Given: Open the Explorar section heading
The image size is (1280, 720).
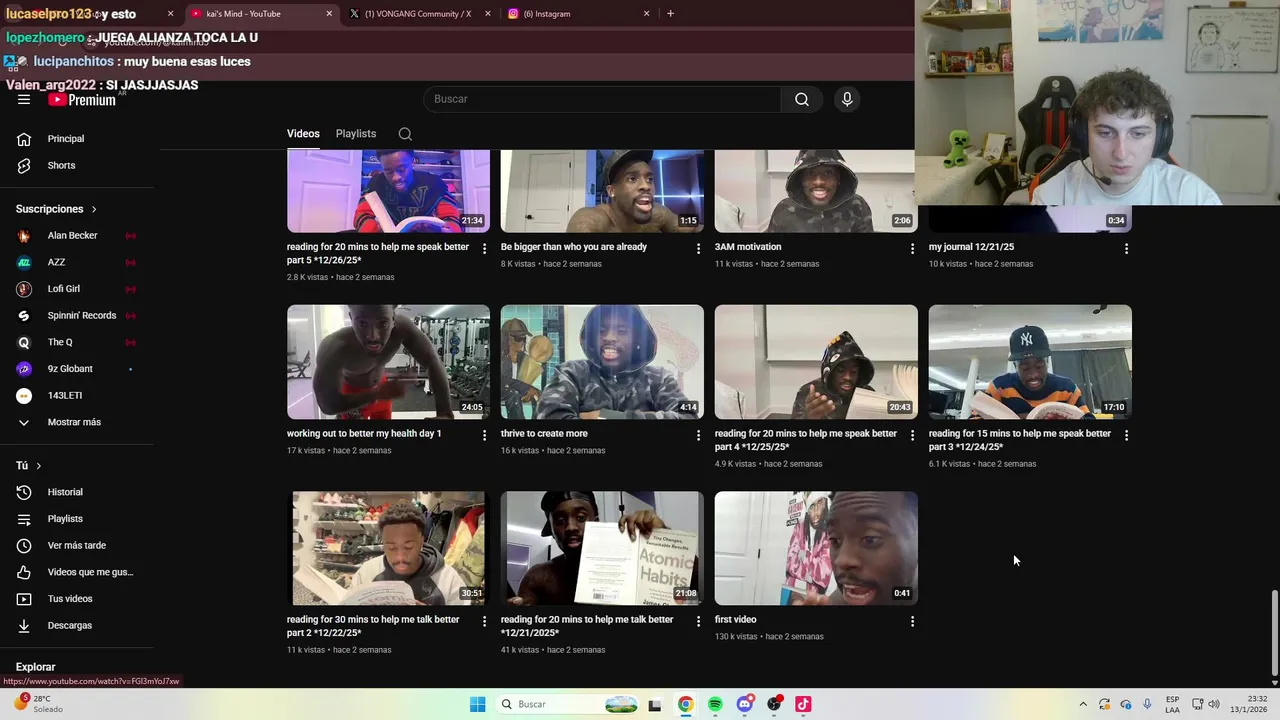Looking at the screenshot, I should [x=35, y=667].
